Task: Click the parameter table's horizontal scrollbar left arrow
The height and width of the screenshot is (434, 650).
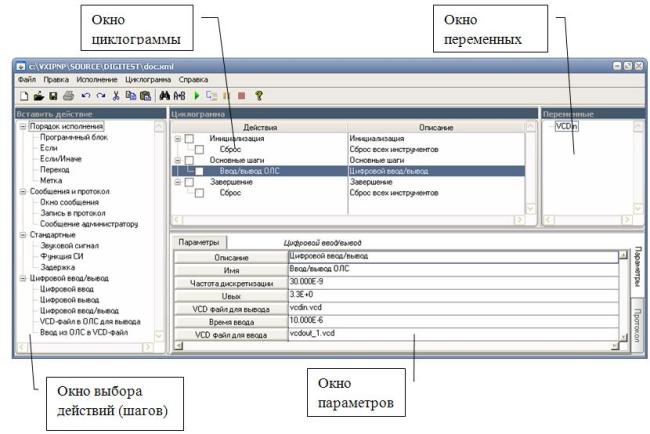Action: 179,345
